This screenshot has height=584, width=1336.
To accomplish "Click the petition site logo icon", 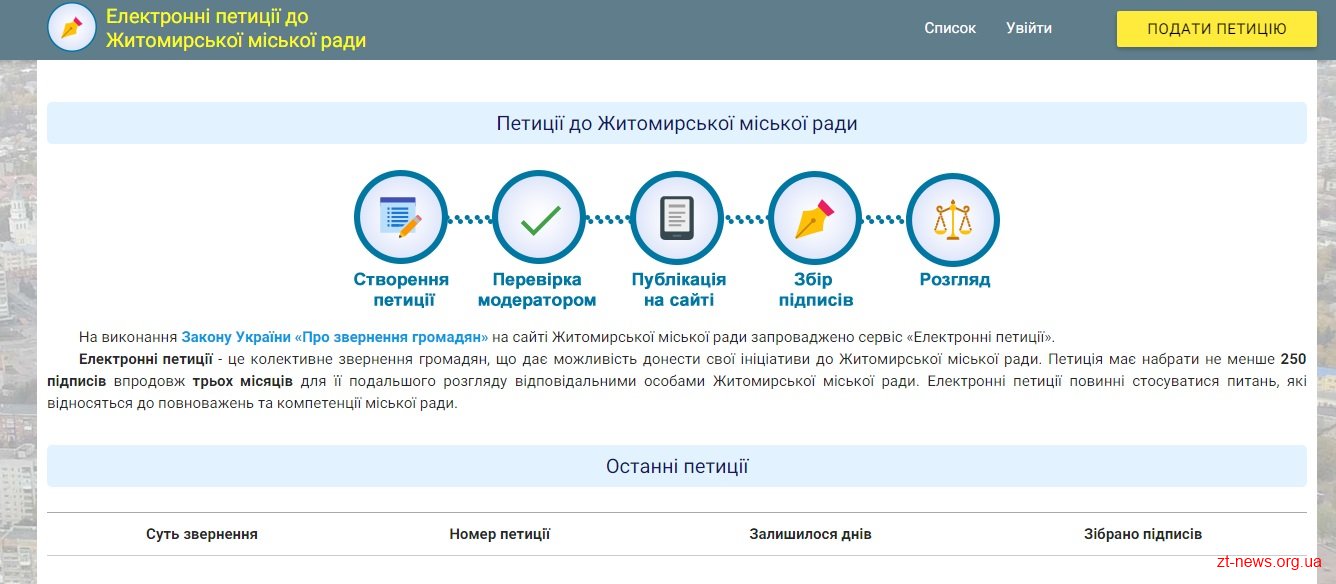I will tap(72, 27).
